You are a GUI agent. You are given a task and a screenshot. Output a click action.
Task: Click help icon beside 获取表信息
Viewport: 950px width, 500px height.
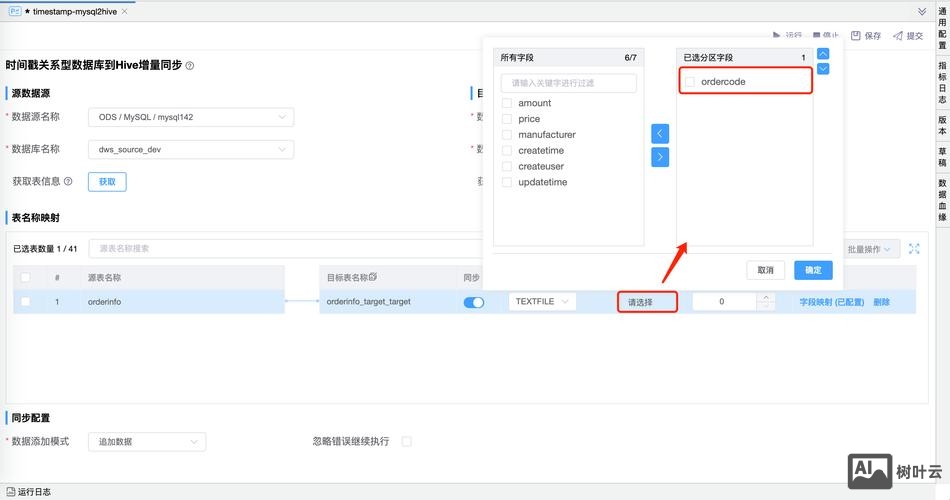point(68,181)
